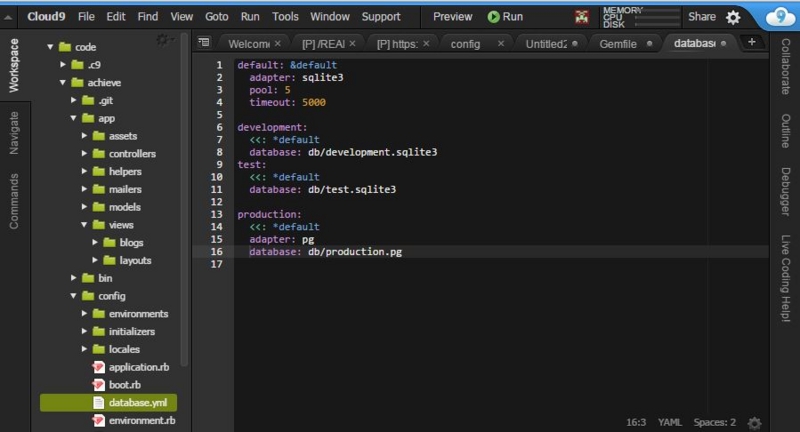Click unsaved dot on database tab

723,43
